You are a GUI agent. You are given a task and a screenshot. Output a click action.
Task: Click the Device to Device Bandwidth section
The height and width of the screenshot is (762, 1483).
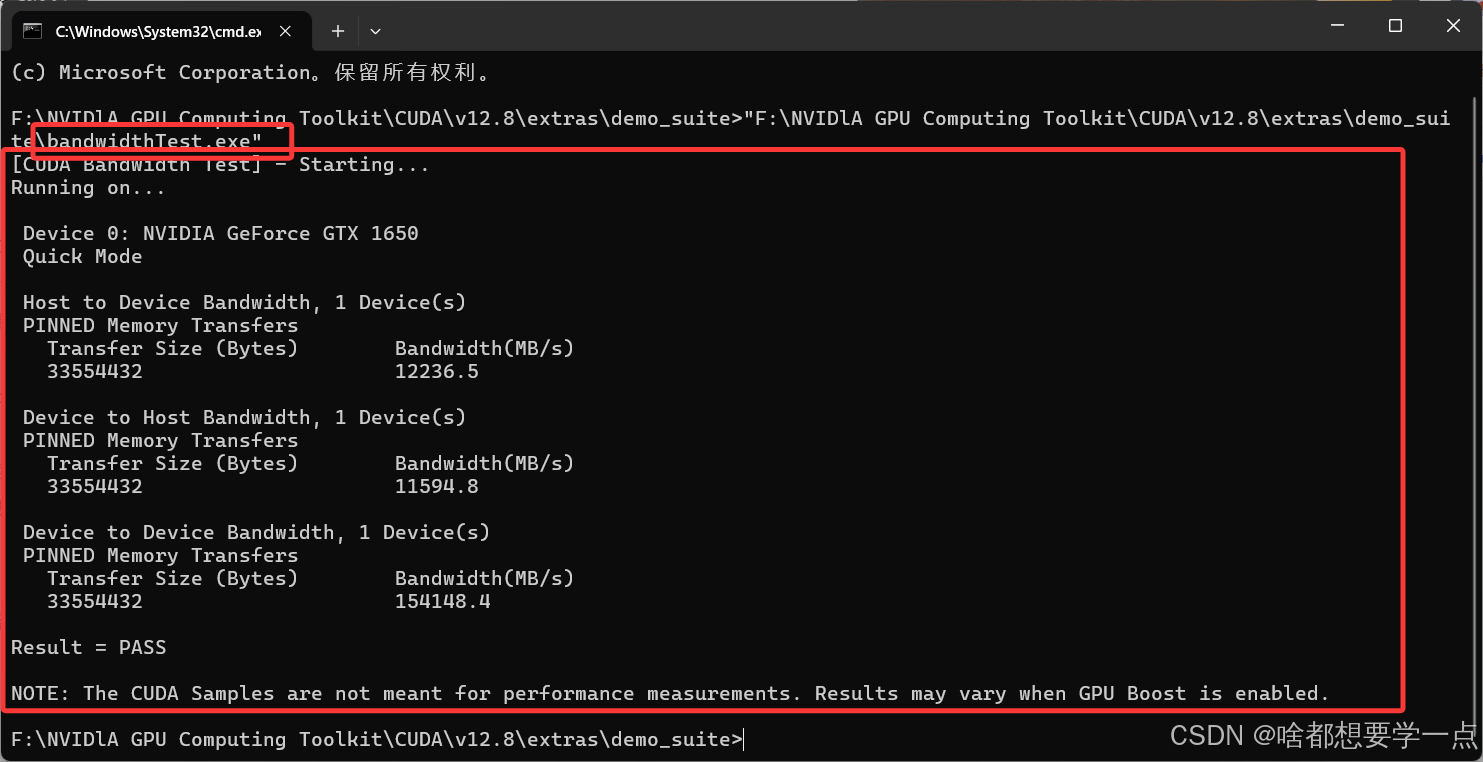[256, 532]
